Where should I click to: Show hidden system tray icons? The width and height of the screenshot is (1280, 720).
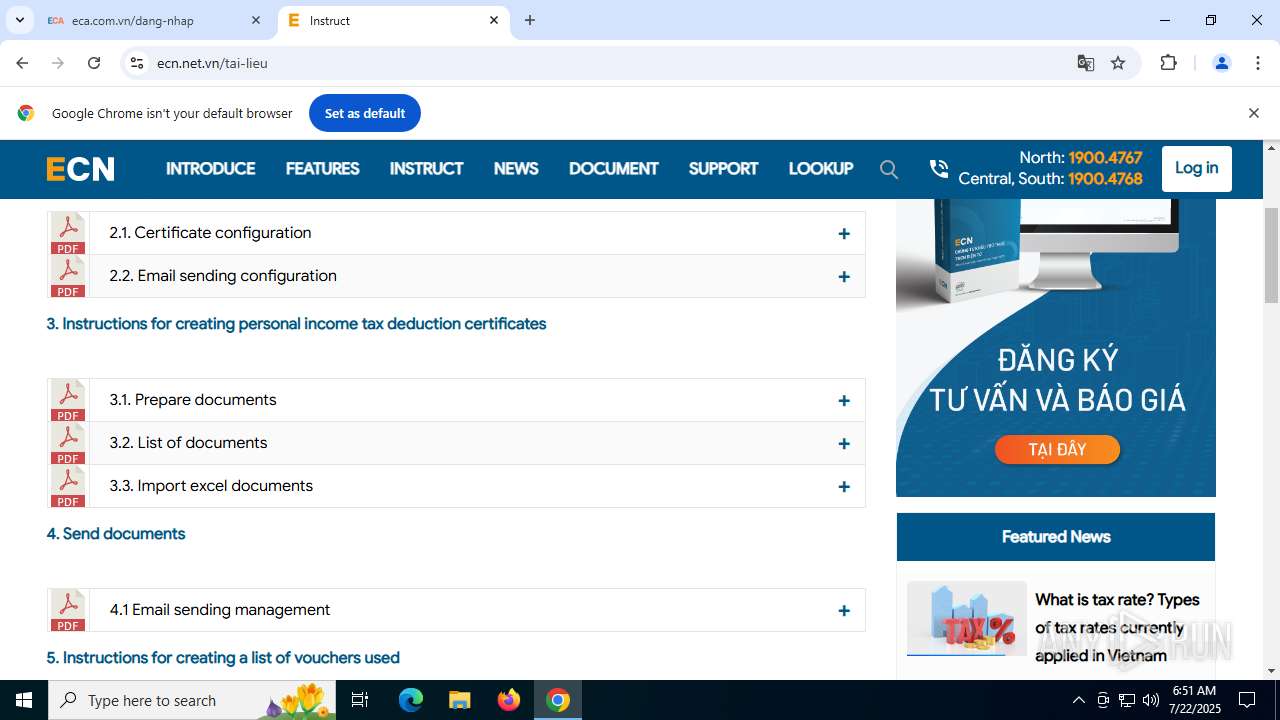[x=1078, y=700]
